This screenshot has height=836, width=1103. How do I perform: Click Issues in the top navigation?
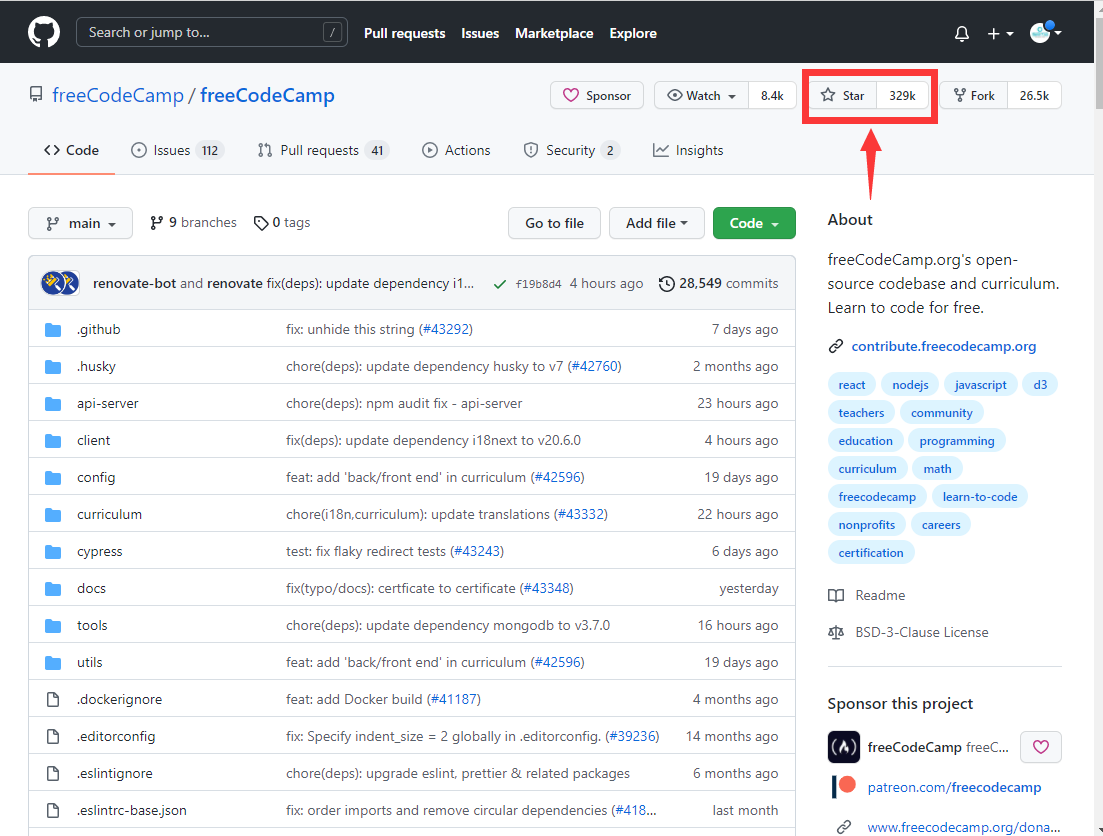tap(480, 33)
